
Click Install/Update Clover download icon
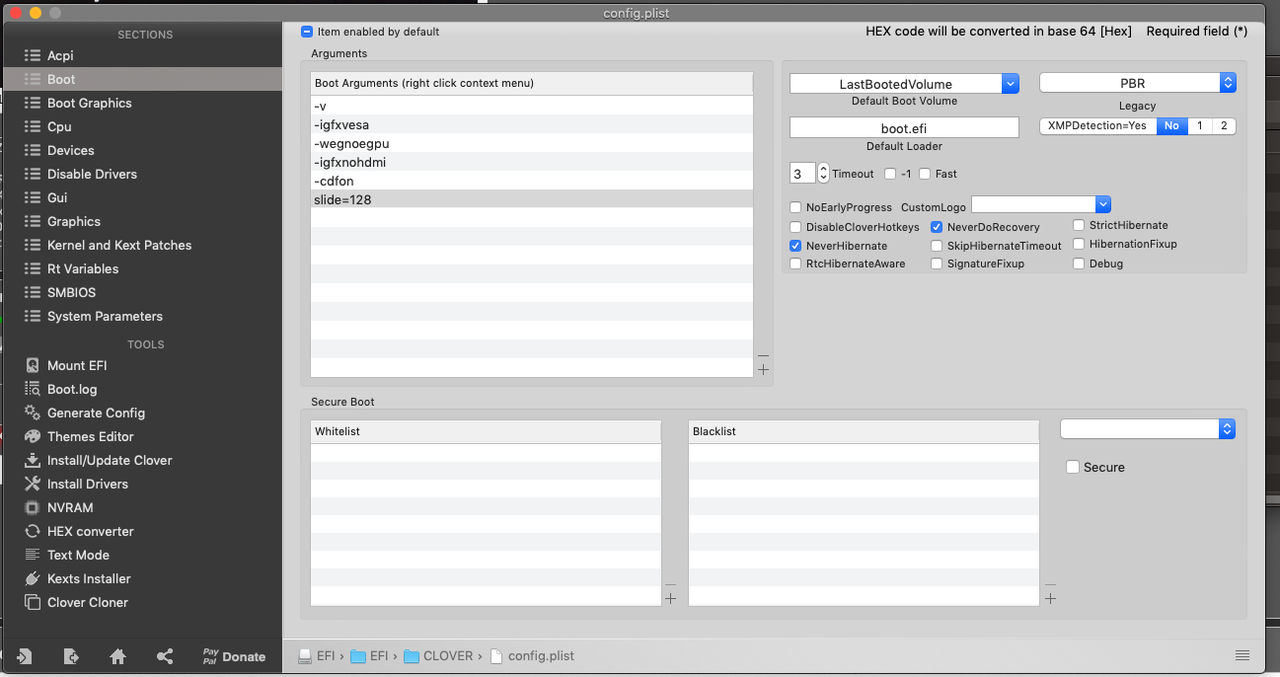click(32, 460)
